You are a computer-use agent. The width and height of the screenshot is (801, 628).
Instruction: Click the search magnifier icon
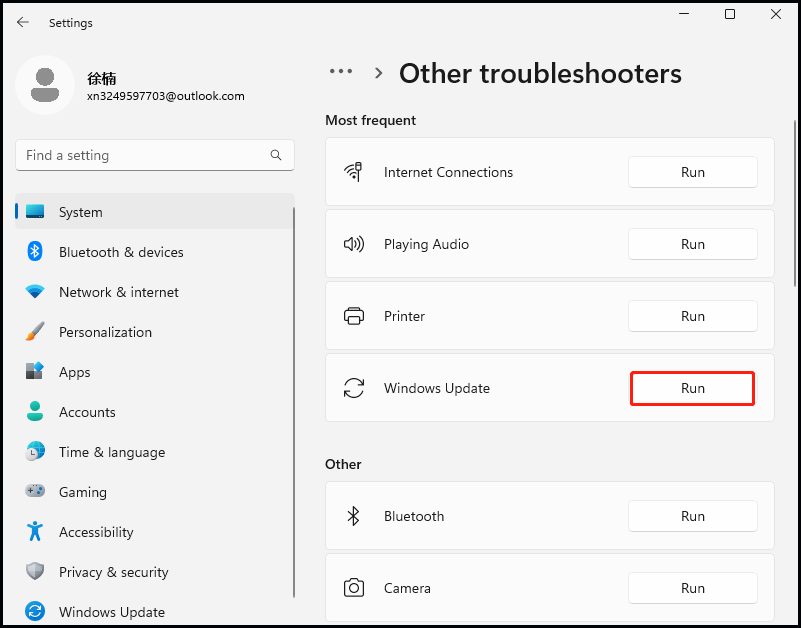tap(276, 155)
